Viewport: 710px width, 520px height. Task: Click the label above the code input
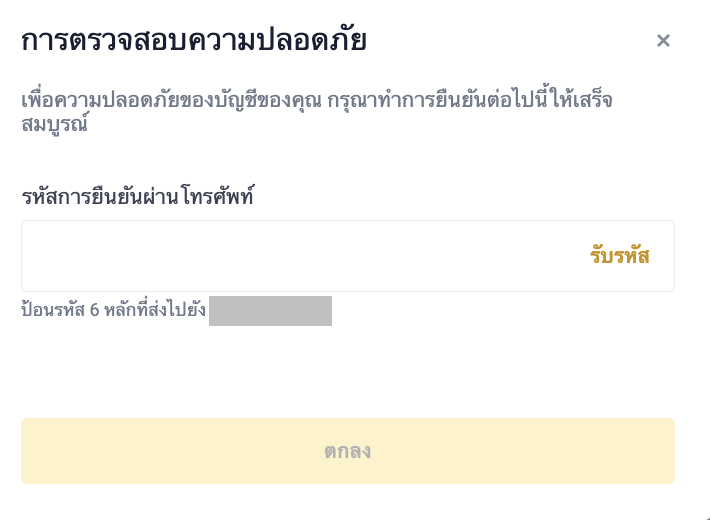click(x=137, y=196)
